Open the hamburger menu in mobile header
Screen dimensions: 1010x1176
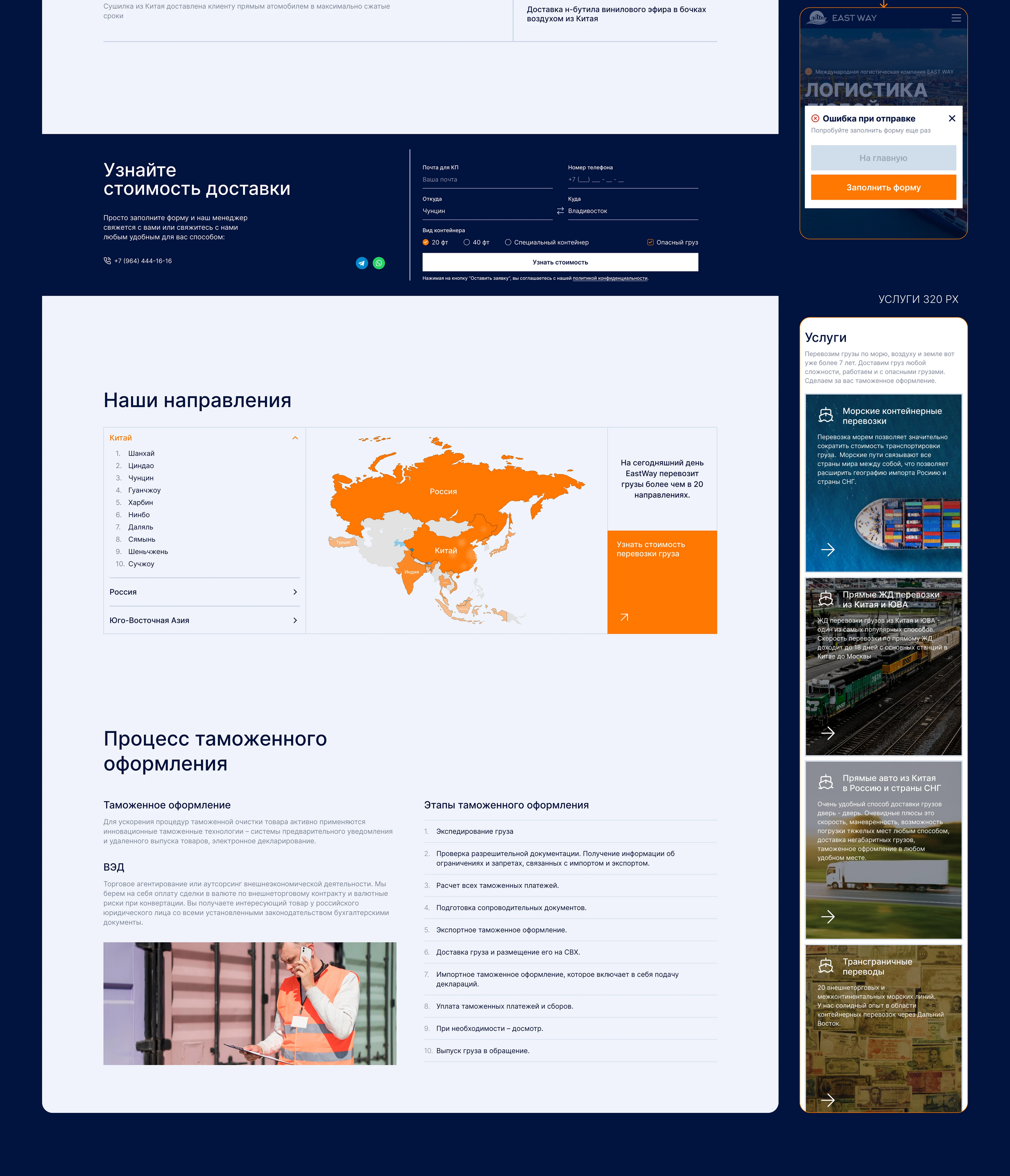(956, 18)
